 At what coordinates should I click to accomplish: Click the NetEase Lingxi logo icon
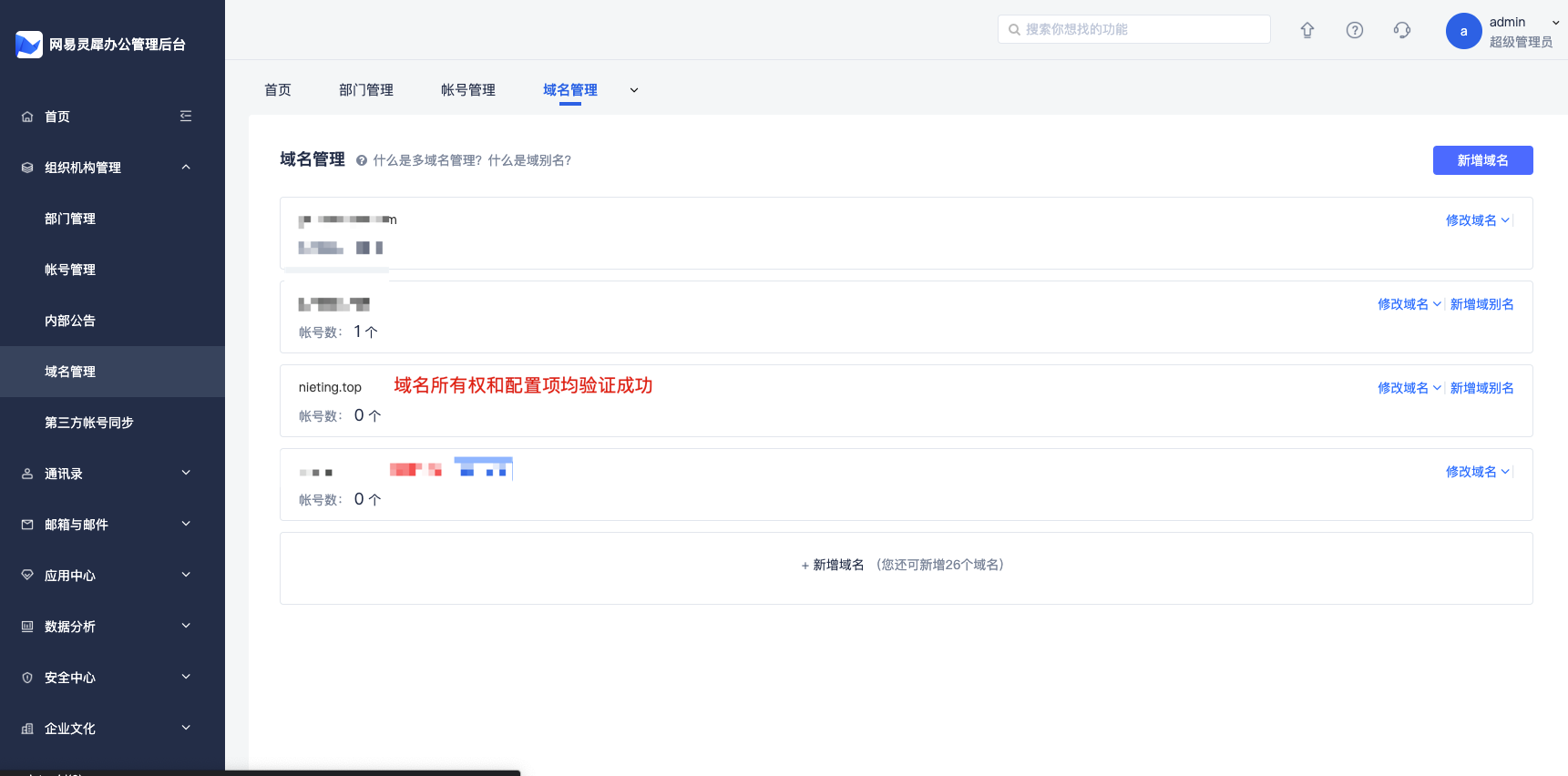pos(29,44)
